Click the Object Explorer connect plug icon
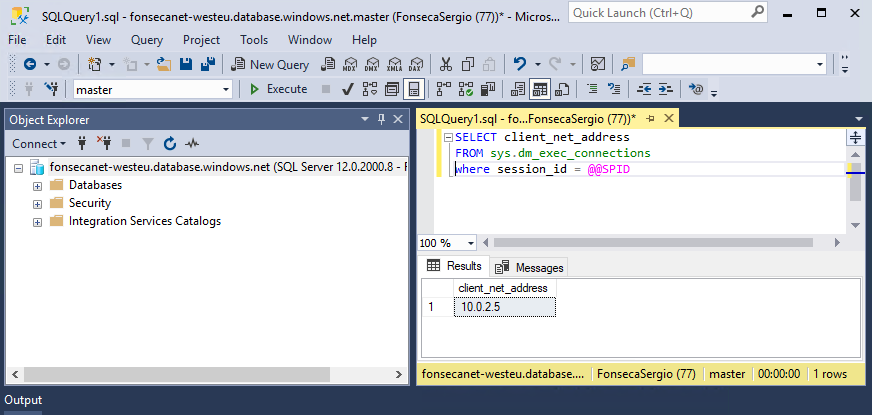Image resolution: width=872 pixels, height=415 pixels. pyautogui.click(x=82, y=144)
